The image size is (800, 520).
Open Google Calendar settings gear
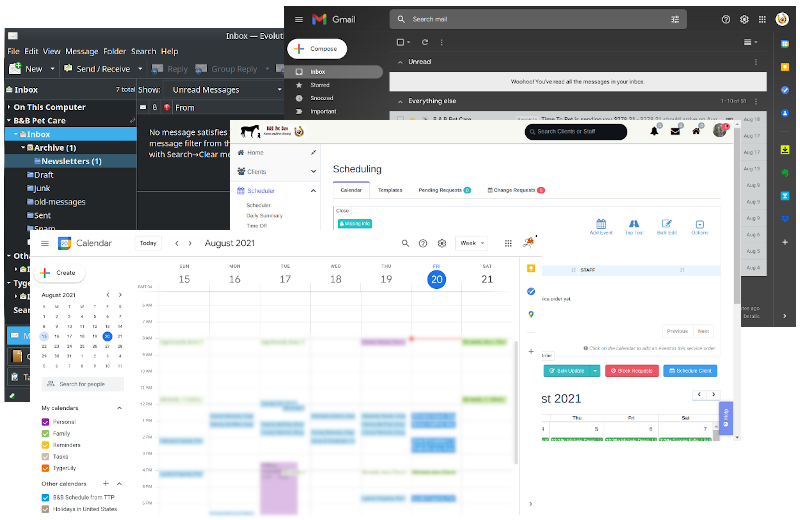[x=442, y=243]
